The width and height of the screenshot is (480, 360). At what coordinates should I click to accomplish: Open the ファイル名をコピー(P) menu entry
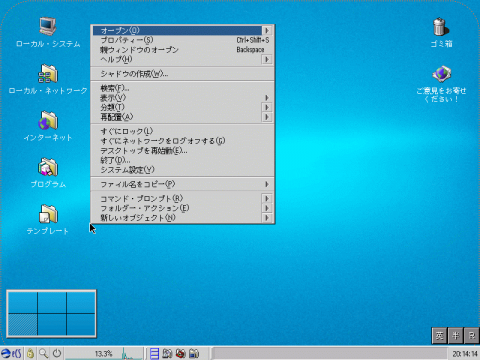coord(182,184)
